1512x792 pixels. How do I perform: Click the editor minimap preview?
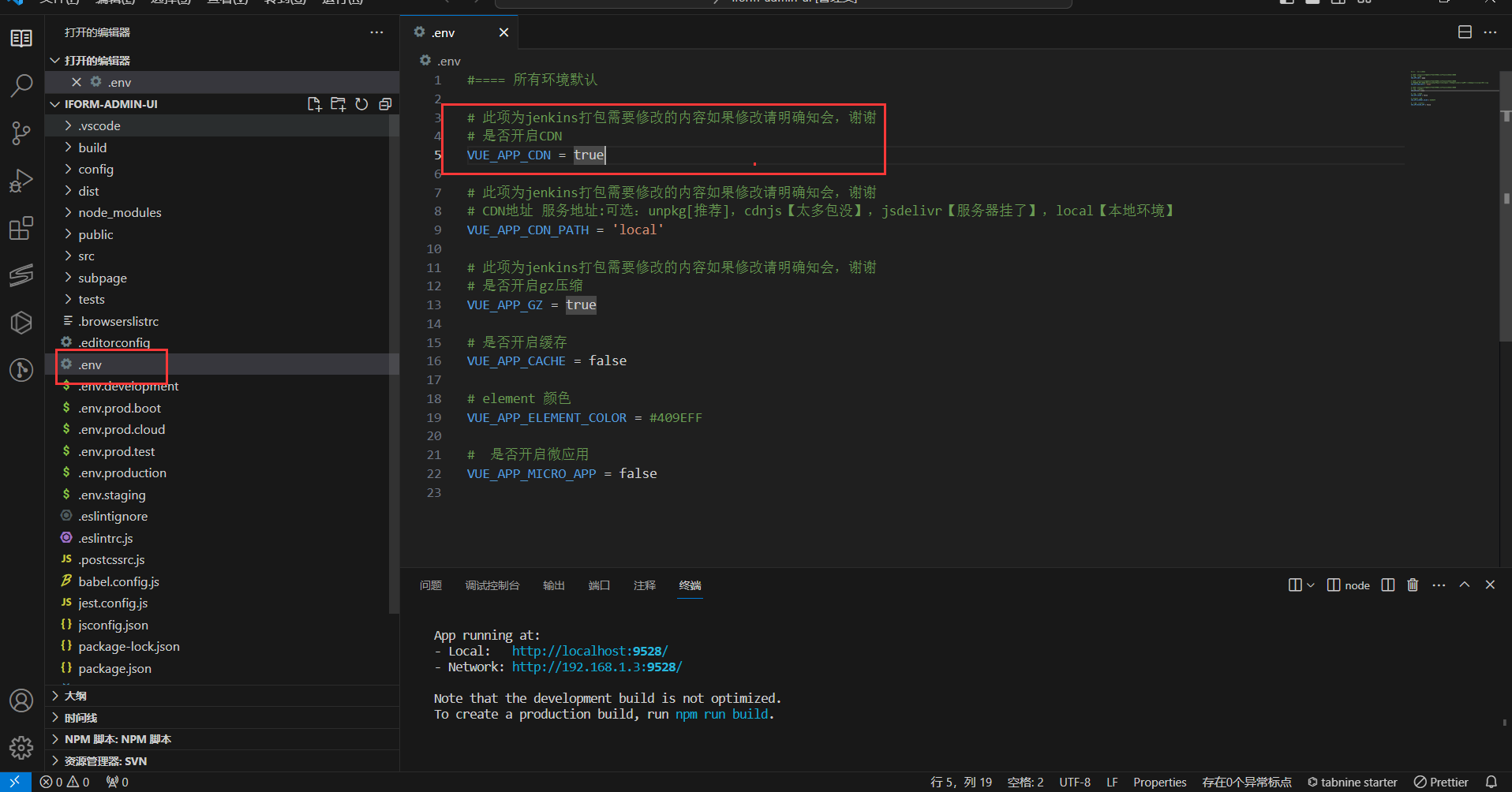point(1450,88)
